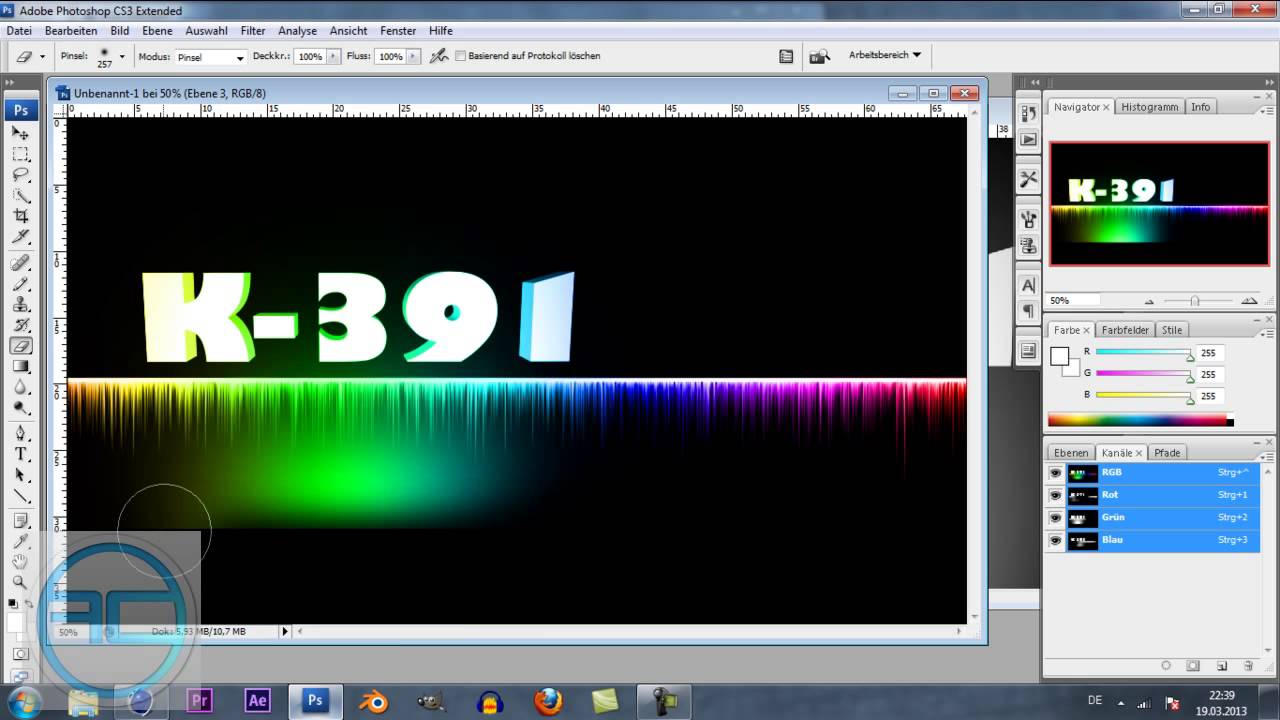Screen dimensions: 1280x720
Task: Open the Auswahl menu
Action: [206, 31]
